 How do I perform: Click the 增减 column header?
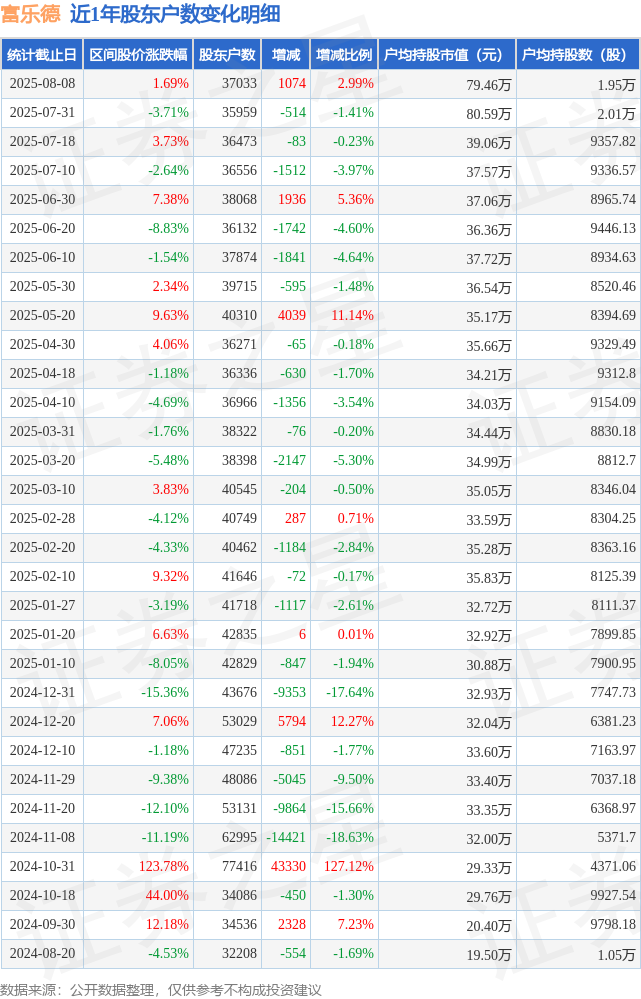(x=285, y=55)
